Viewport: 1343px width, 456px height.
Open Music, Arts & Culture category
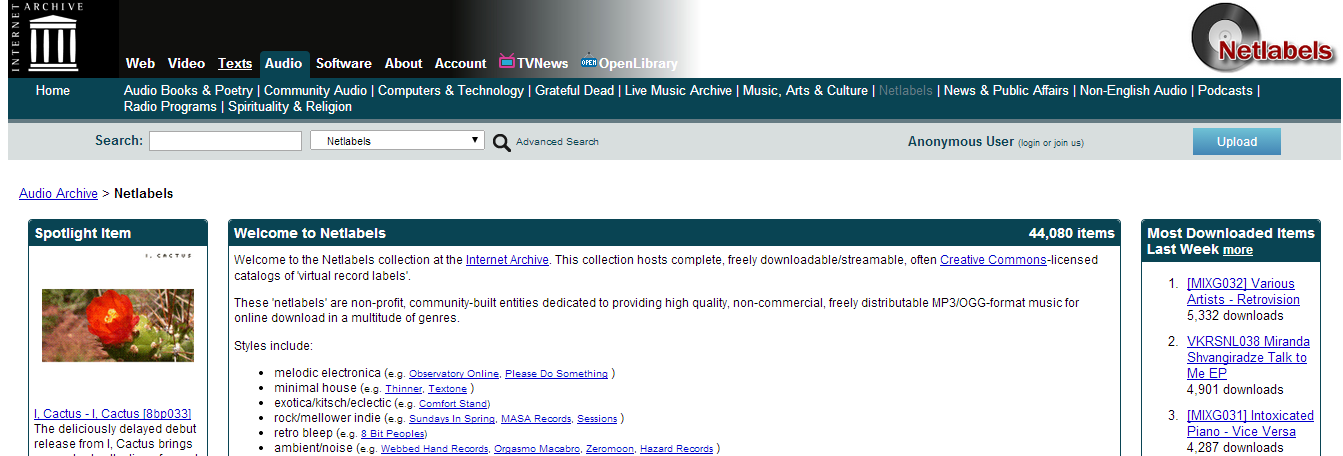coord(805,90)
